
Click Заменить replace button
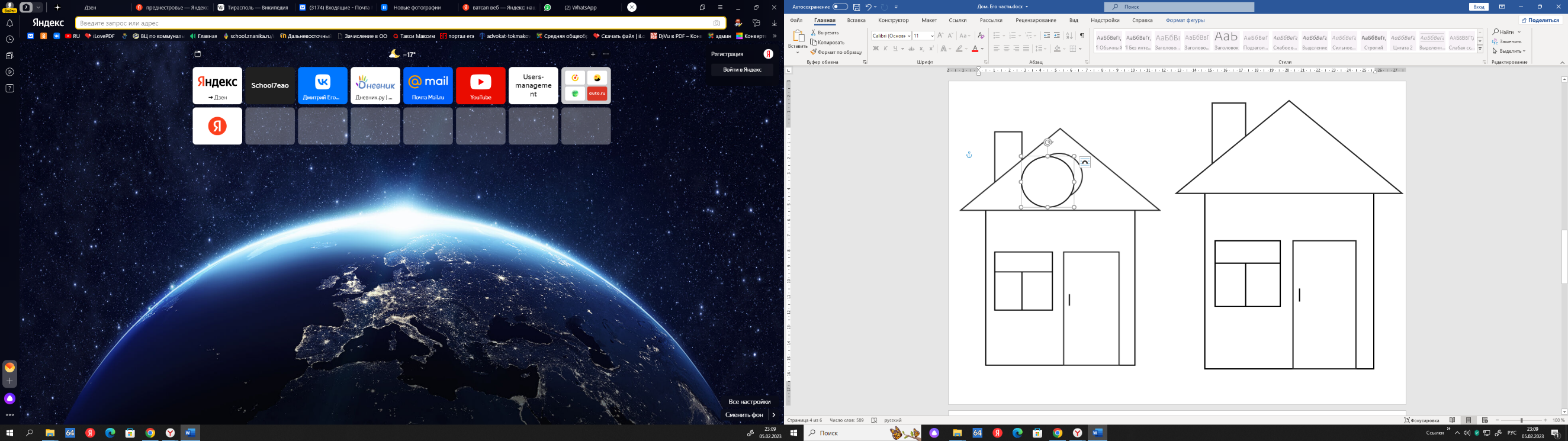click(x=1506, y=41)
